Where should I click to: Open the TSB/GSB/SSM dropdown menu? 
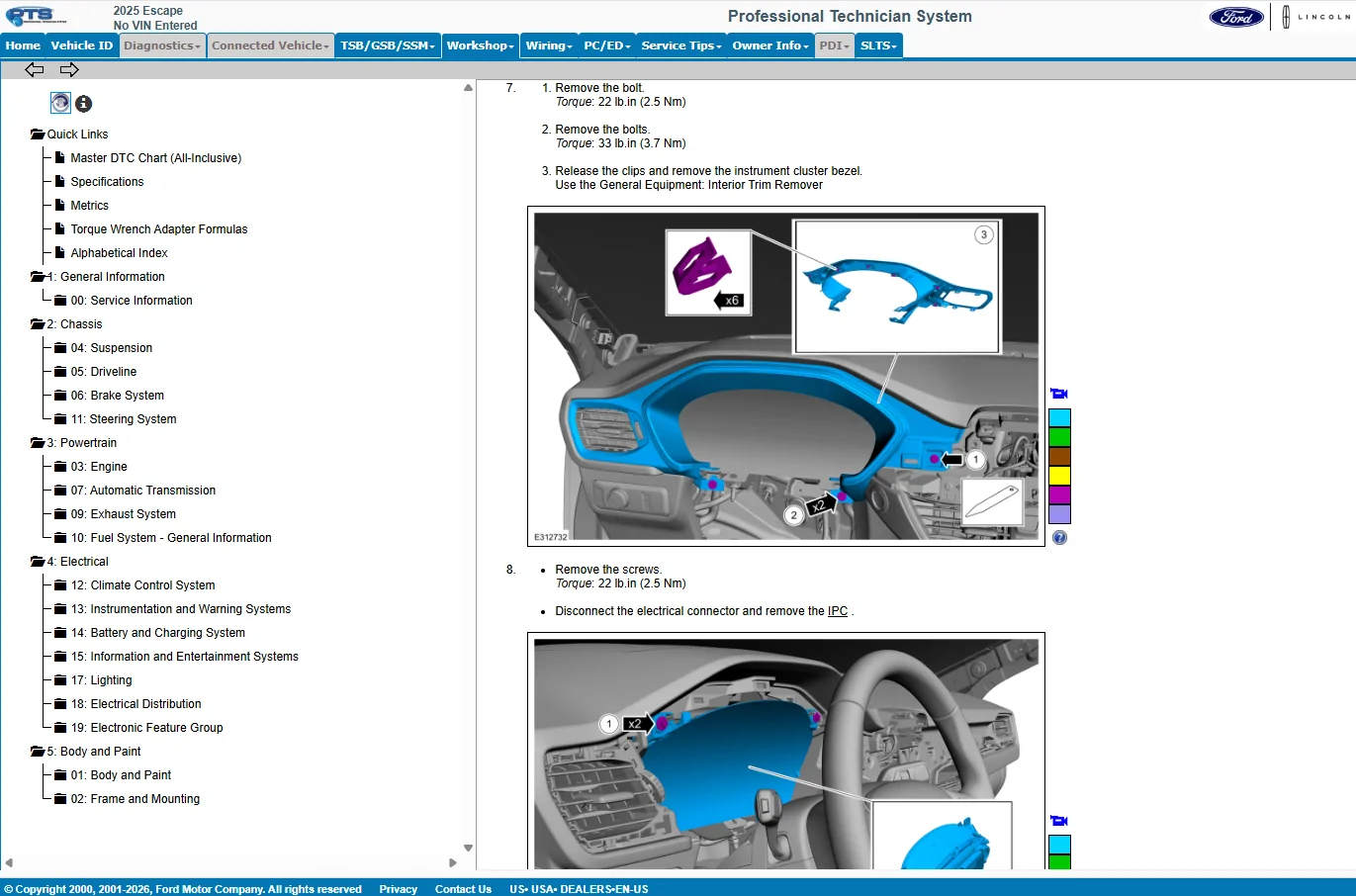[387, 45]
